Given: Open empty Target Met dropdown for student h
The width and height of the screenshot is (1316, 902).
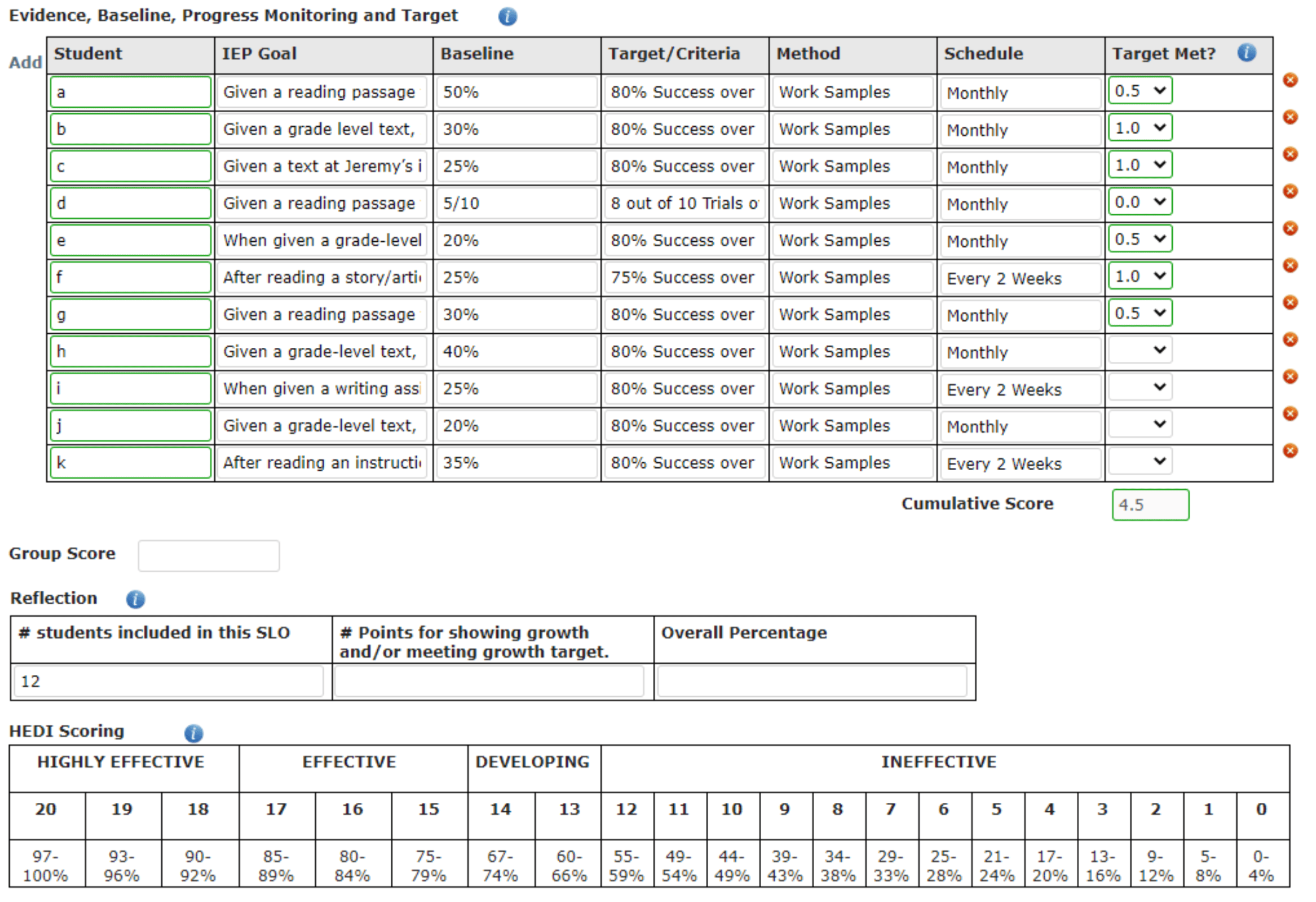Looking at the screenshot, I should tap(1140, 350).
